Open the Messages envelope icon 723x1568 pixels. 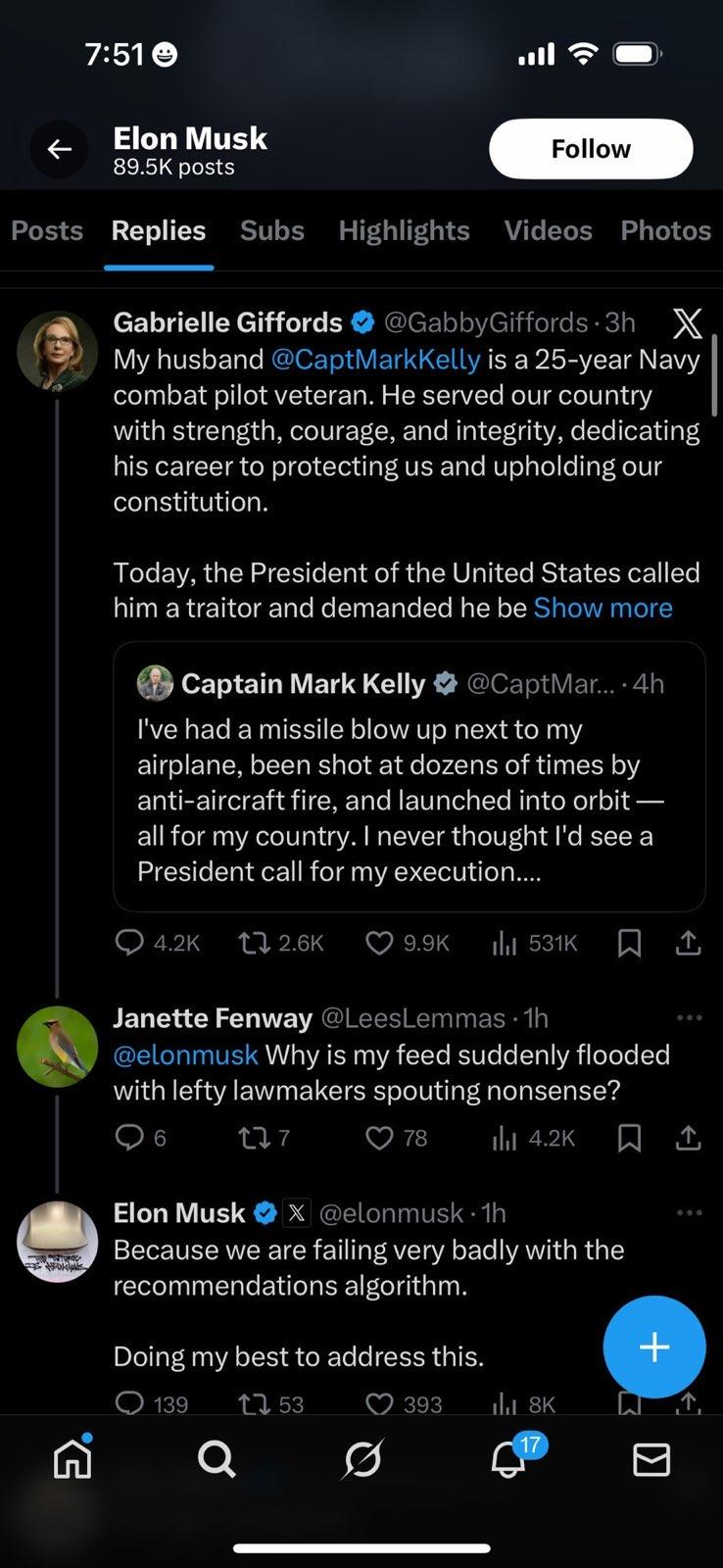[651, 1459]
